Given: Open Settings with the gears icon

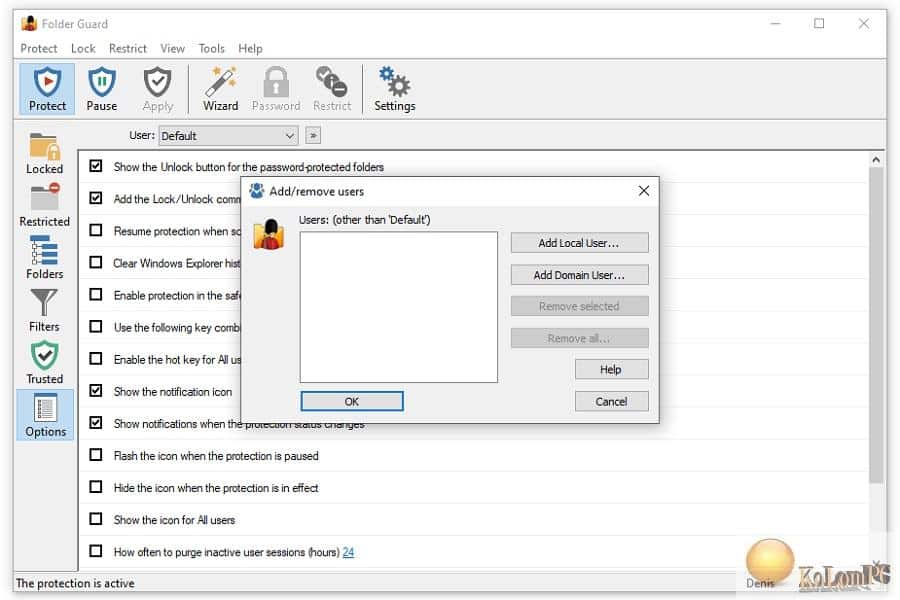Looking at the screenshot, I should click(394, 82).
